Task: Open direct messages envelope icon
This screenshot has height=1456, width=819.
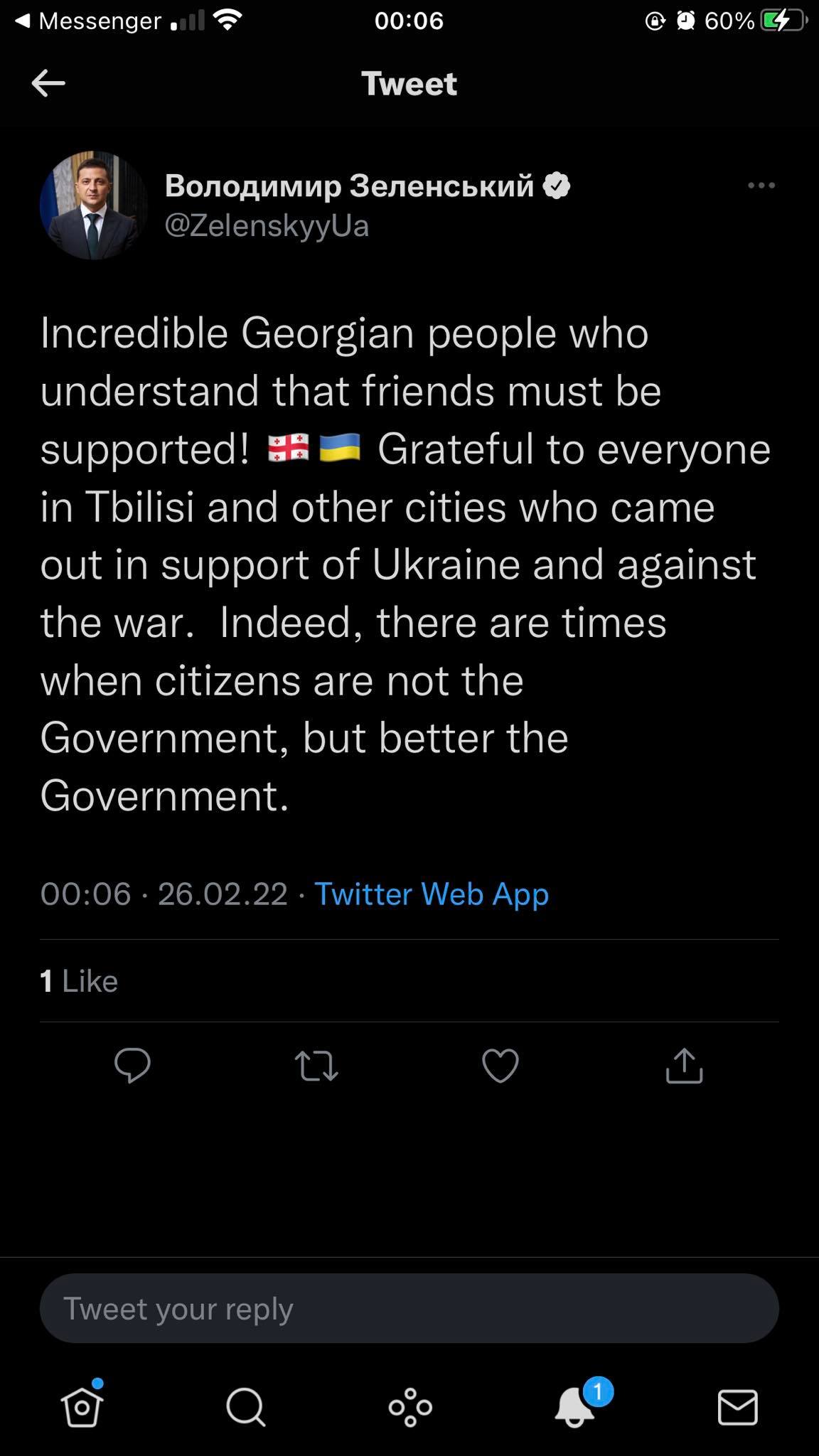Action: 737,1406
